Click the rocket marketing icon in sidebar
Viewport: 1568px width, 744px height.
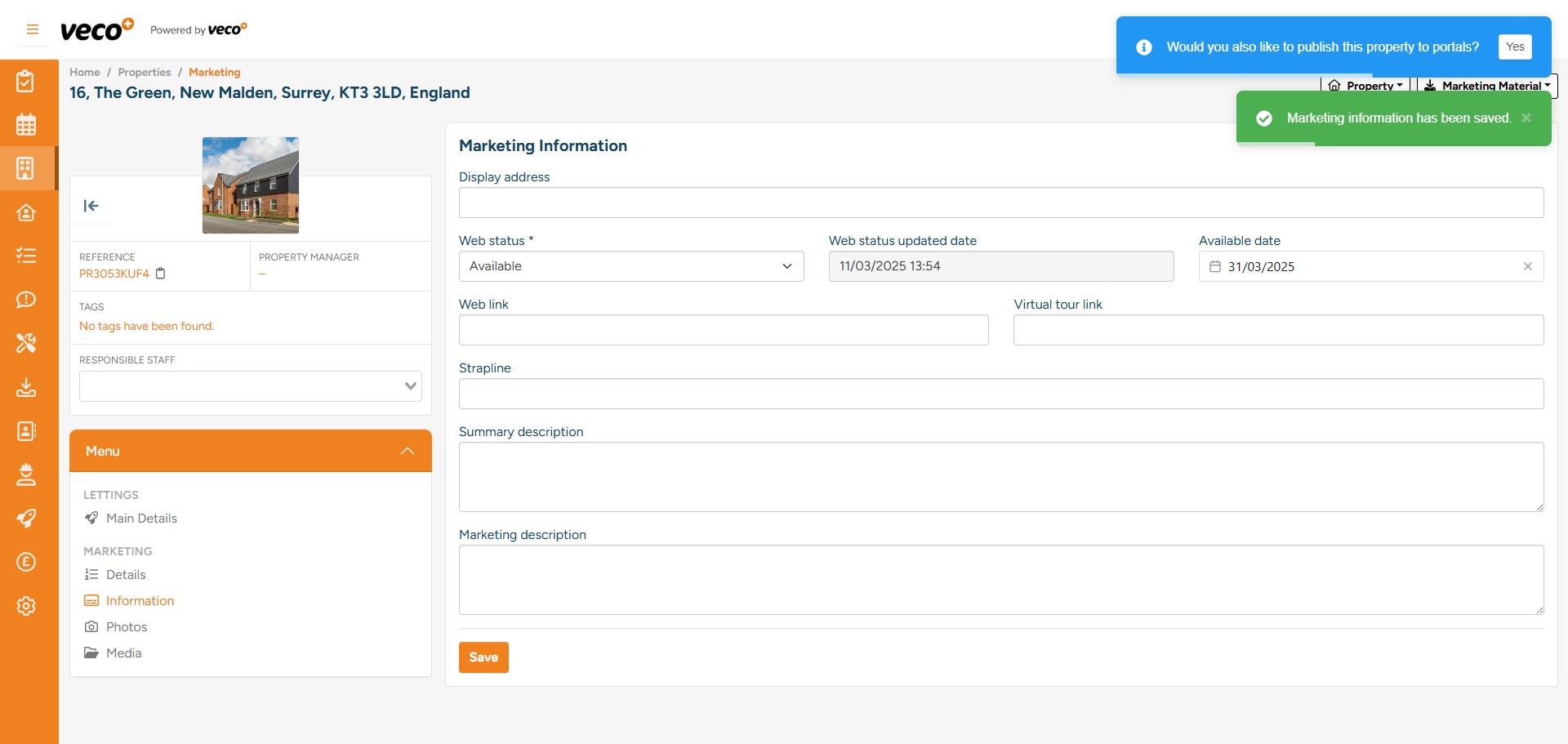(27, 519)
